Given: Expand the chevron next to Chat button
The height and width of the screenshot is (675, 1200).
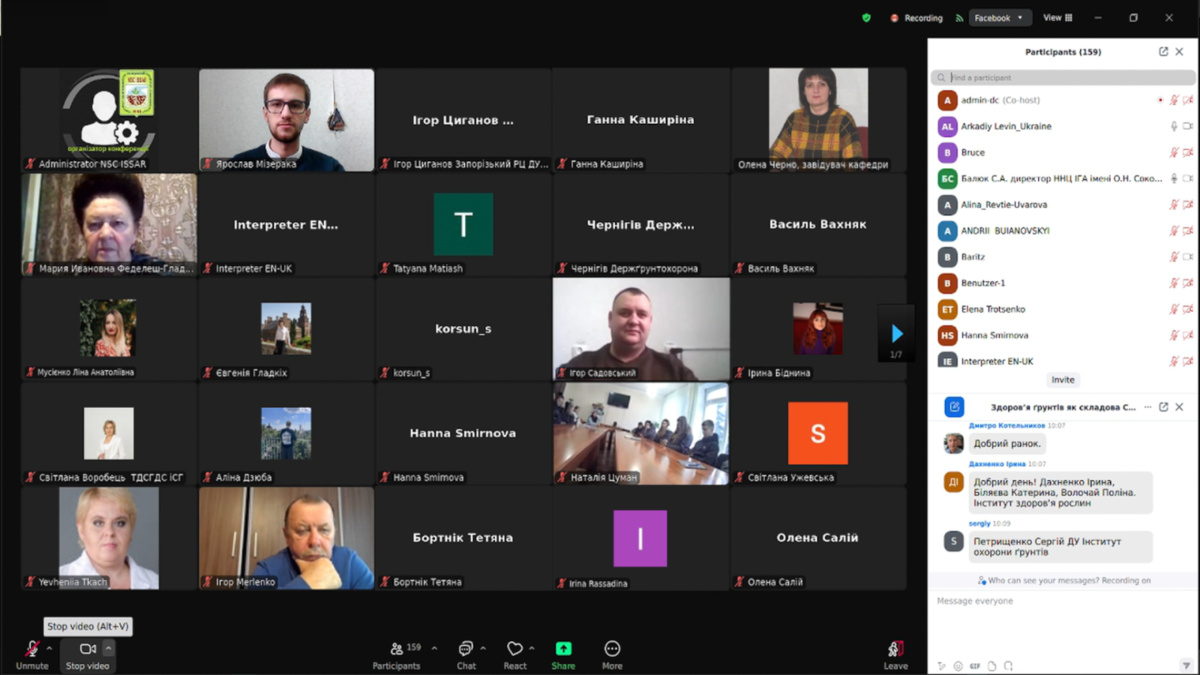Looking at the screenshot, I should click(483, 648).
